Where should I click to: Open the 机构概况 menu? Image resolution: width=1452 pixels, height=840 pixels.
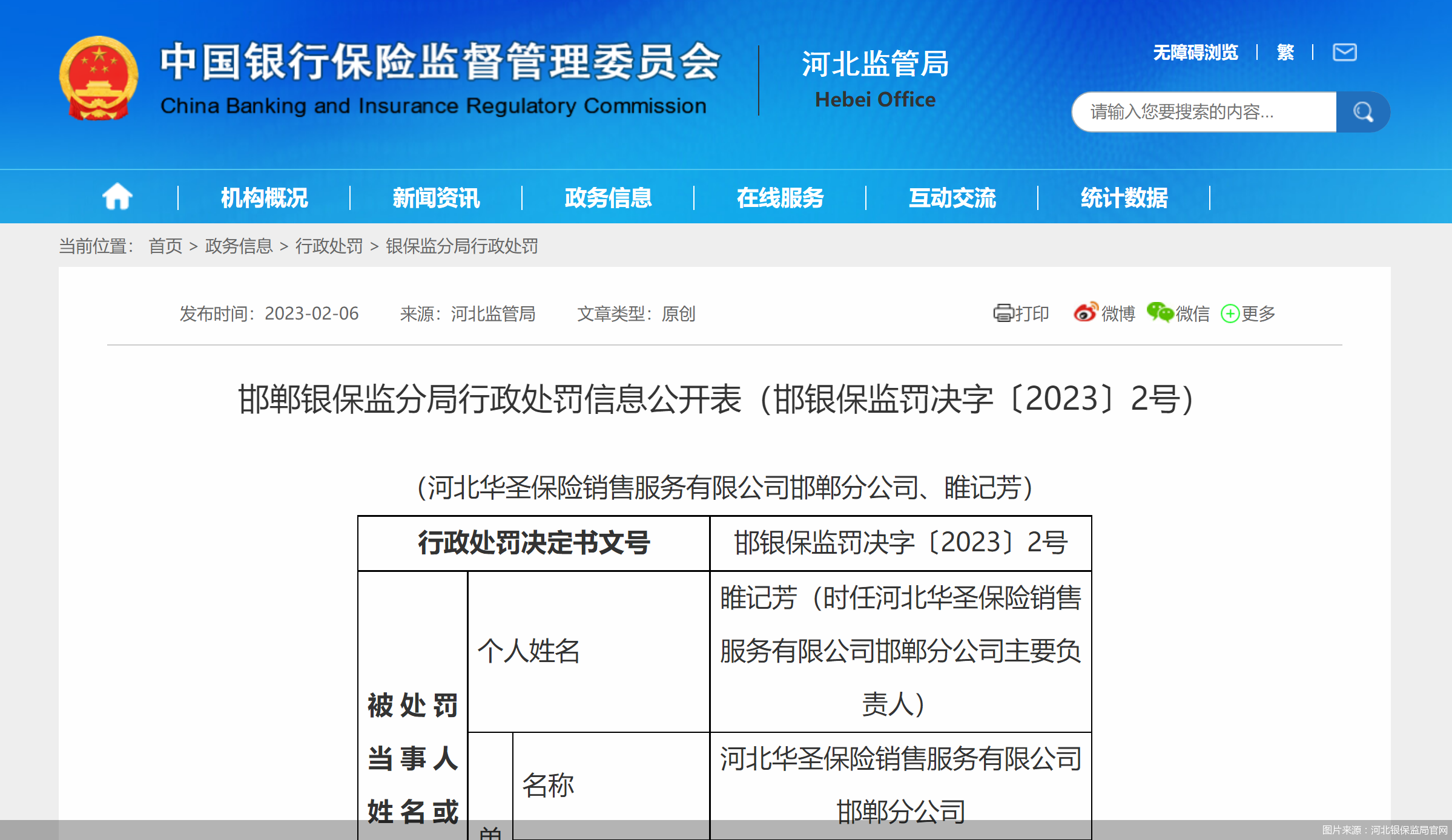click(x=263, y=197)
